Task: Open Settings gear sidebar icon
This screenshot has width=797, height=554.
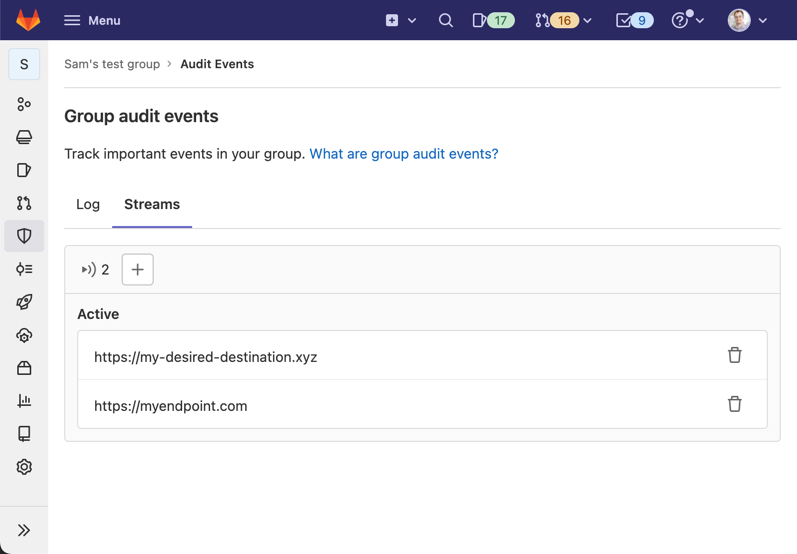Action: coord(24,467)
